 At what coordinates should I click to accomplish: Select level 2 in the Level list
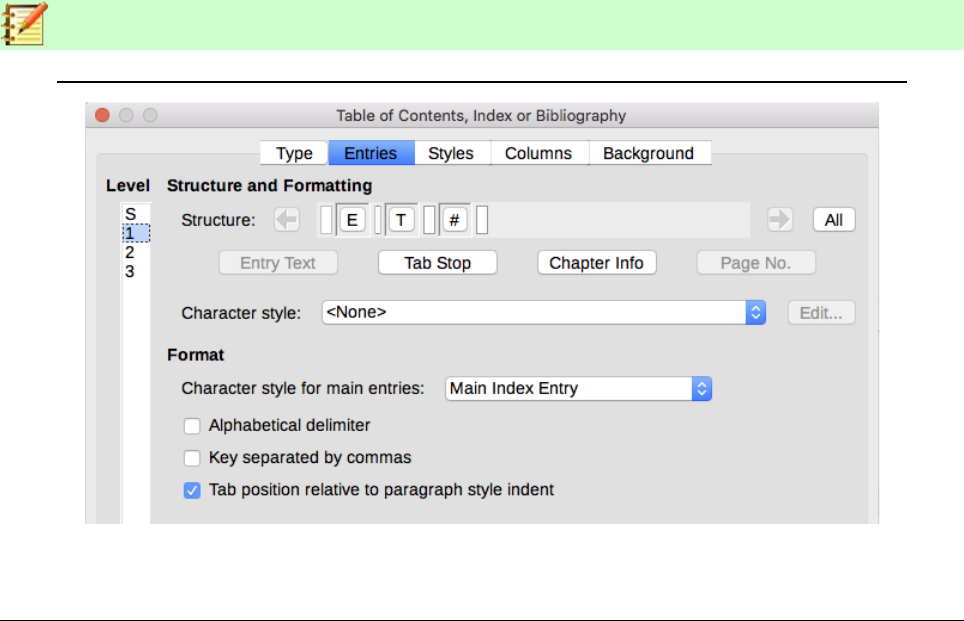tap(130, 253)
